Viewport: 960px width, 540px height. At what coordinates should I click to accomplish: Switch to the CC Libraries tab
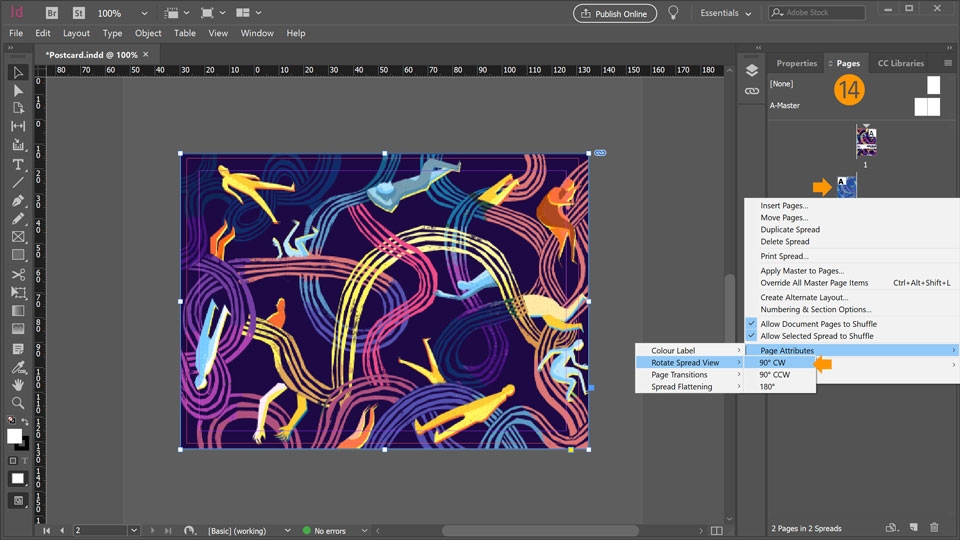pos(900,63)
